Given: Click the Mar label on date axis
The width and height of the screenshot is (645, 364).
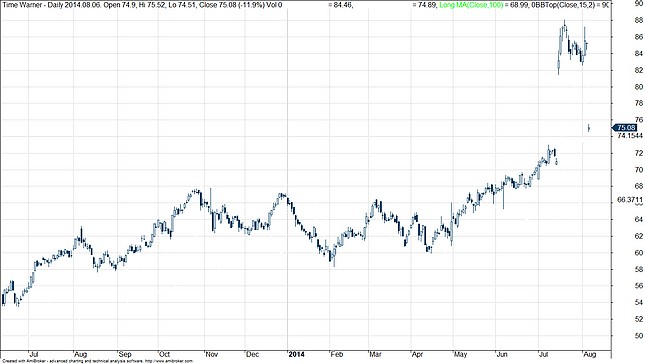Looking at the screenshot, I should tap(376, 354).
